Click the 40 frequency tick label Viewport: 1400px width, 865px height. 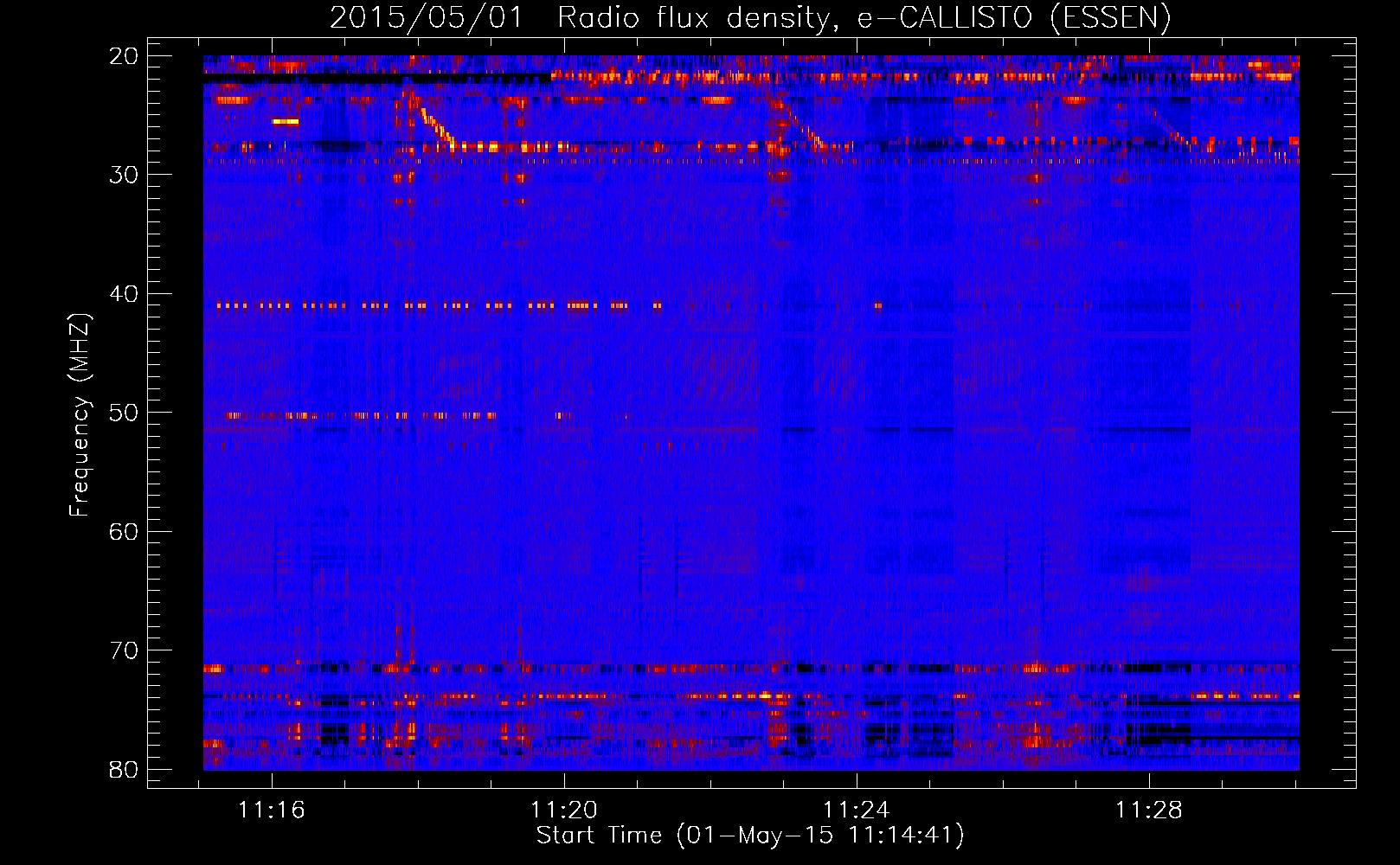pos(124,294)
